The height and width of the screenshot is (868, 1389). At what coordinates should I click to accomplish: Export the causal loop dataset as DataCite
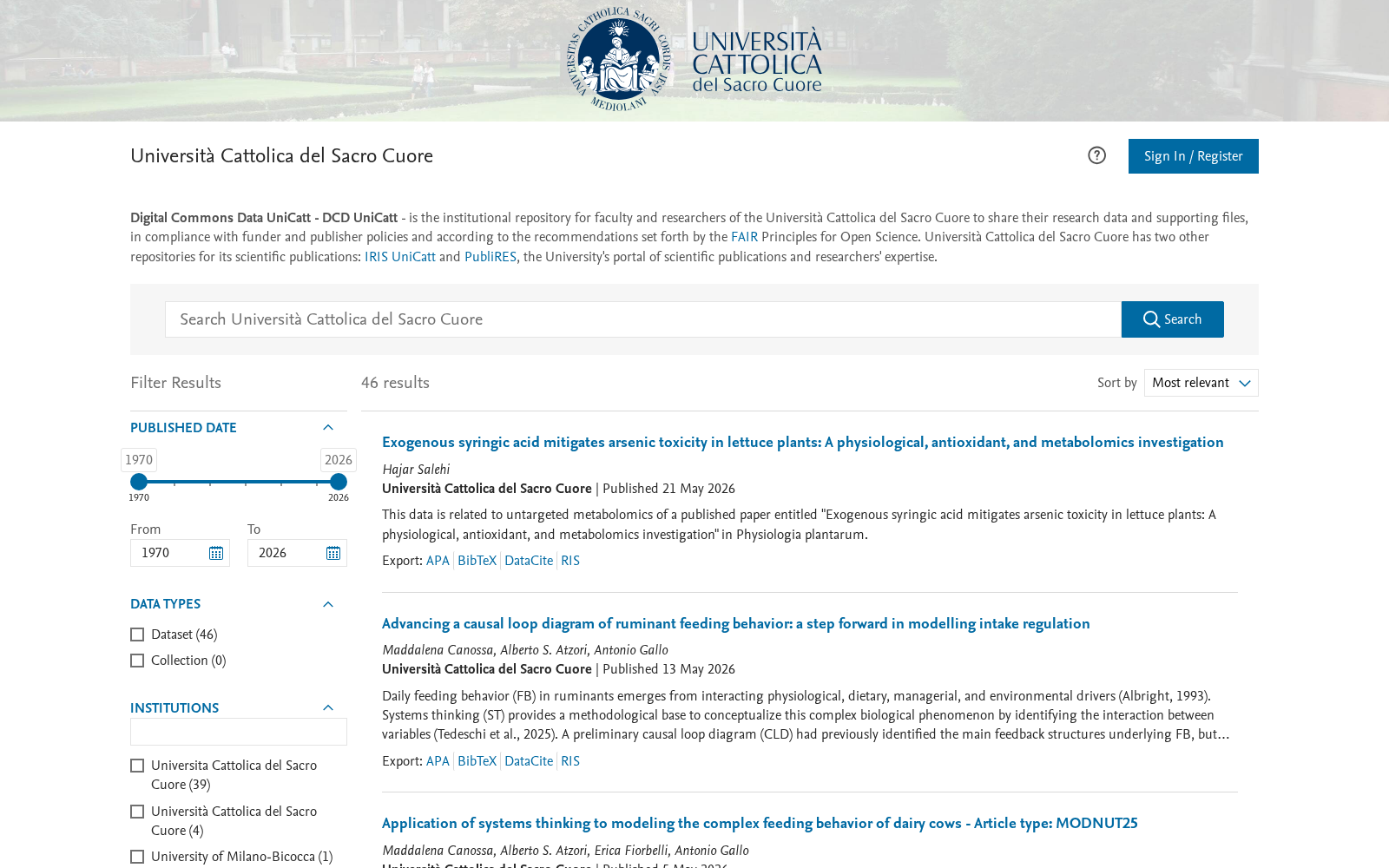point(529,761)
